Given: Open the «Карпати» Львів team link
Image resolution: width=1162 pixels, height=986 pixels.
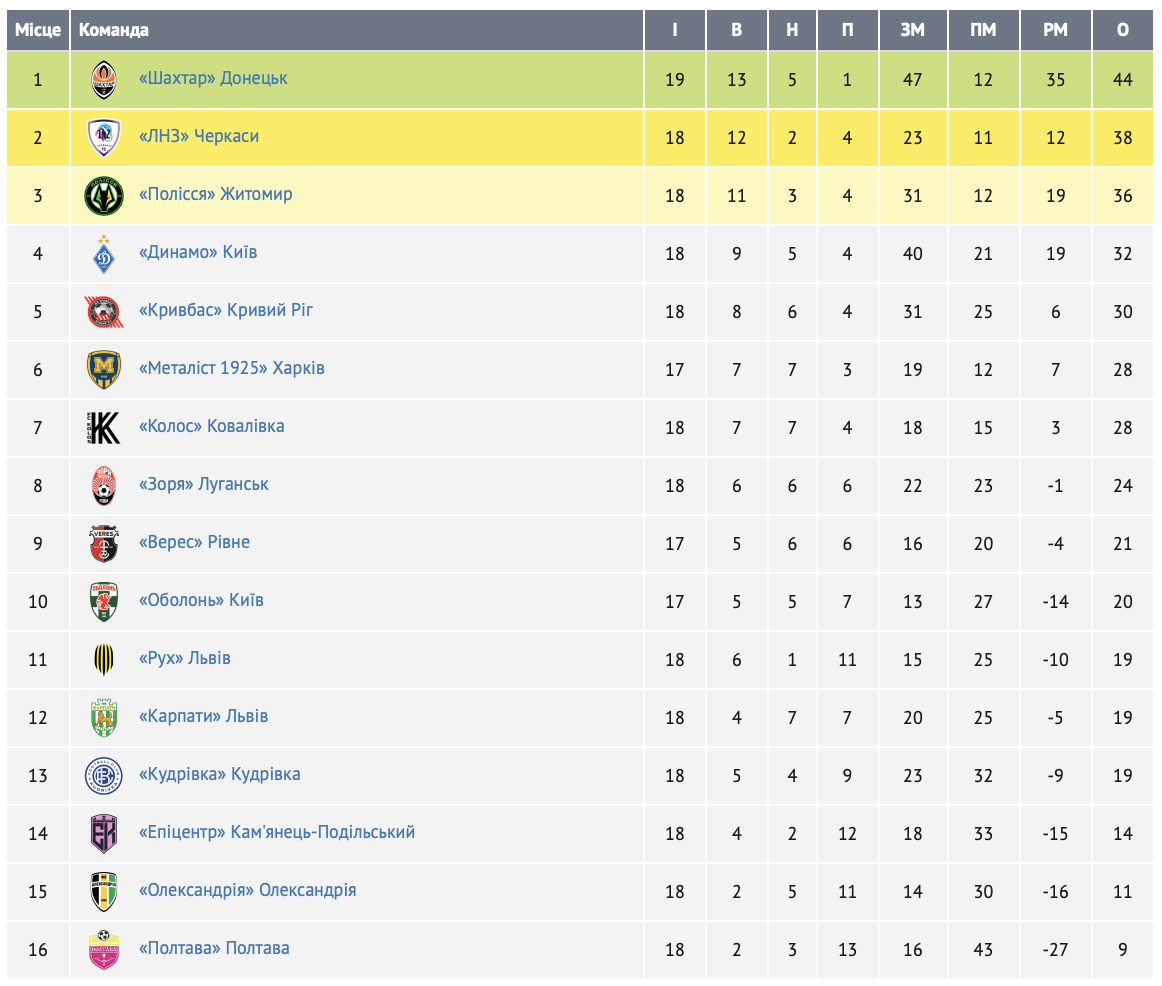Looking at the screenshot, I should tap(203, 716).
